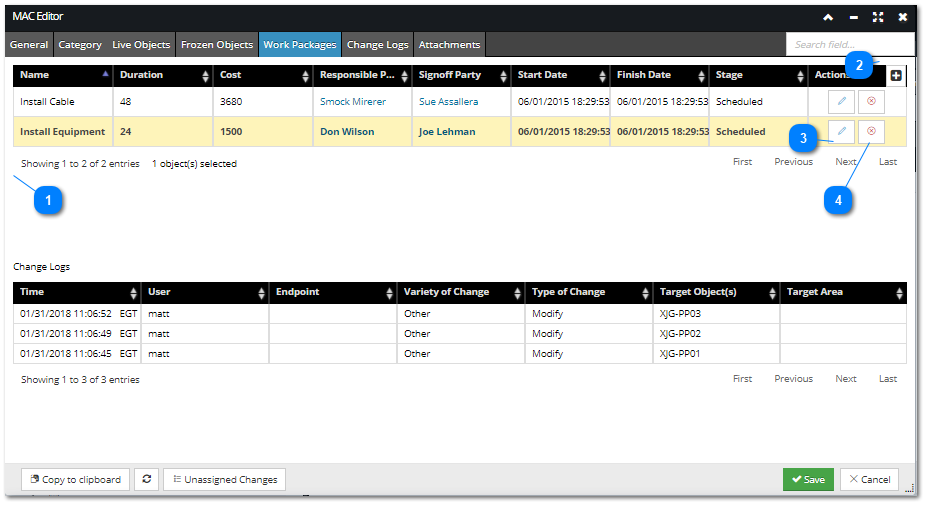Open the Frozen Objects tab

click(x=217, y=45)
